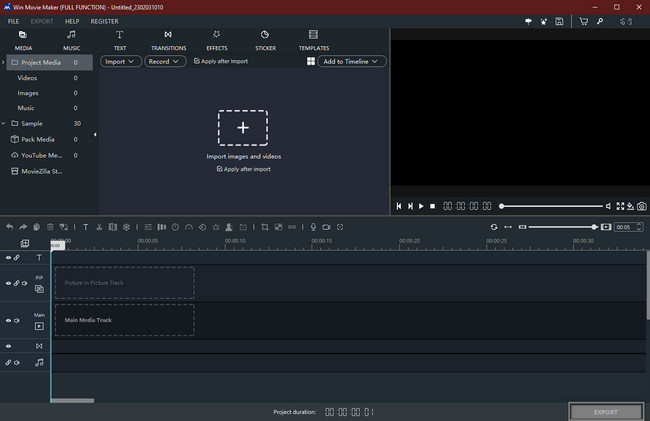Toggle visibility eye of the Main track
This screenshot has width=650, height=421.
point(8,320)
